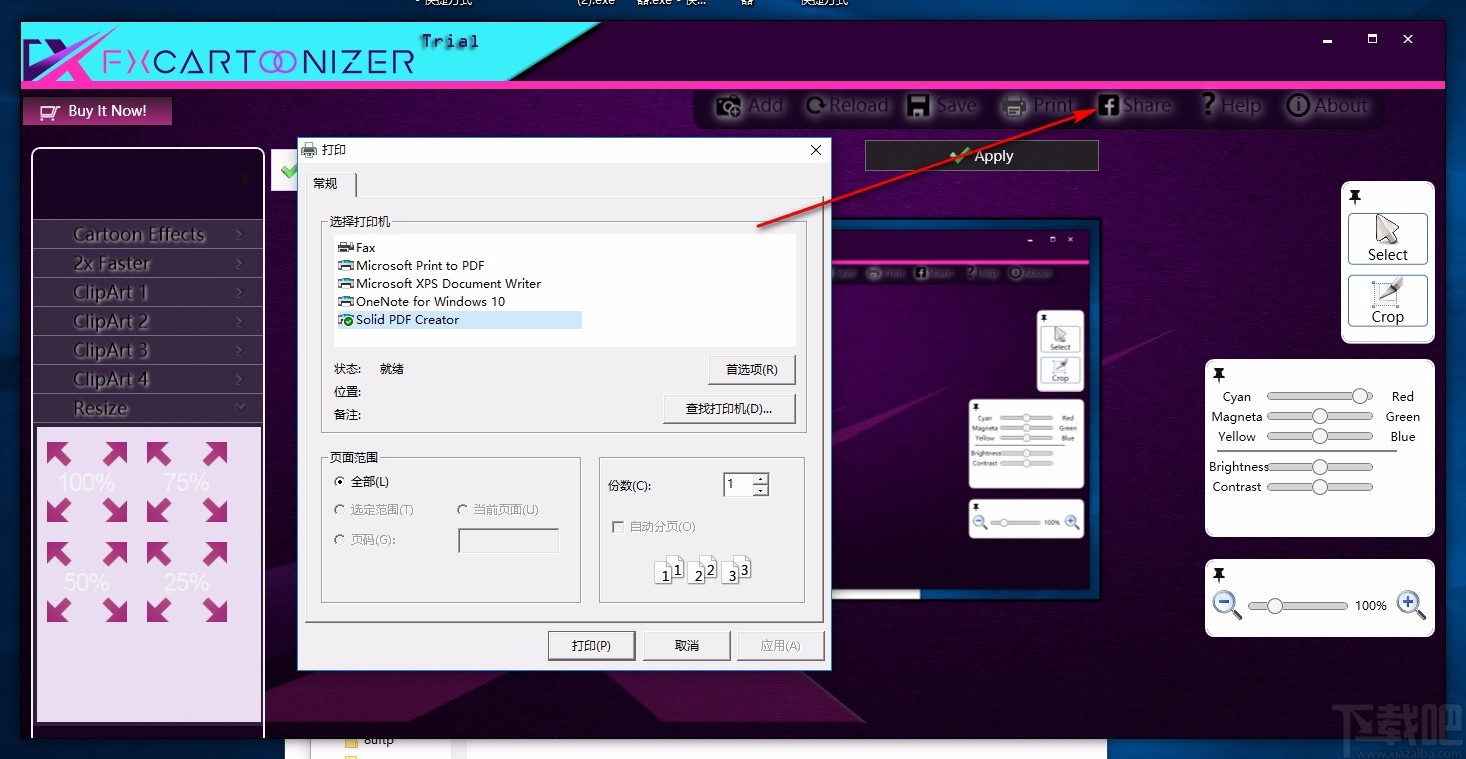Adjust the Contrast slider

tap(1320, 487)
